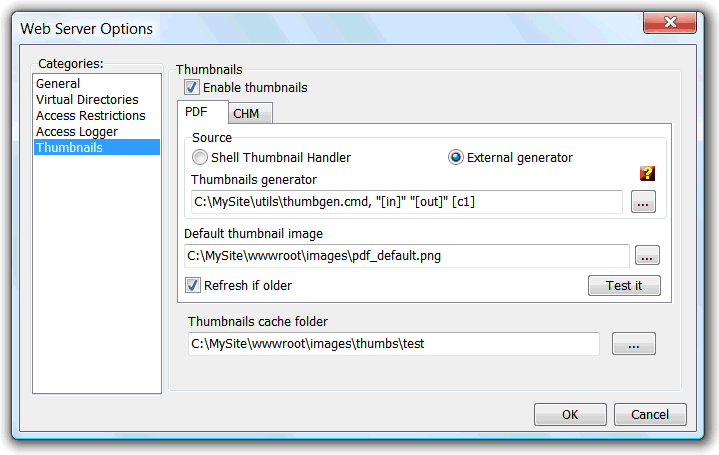Browse for default thumbnail image

click(x=647, y=255)
